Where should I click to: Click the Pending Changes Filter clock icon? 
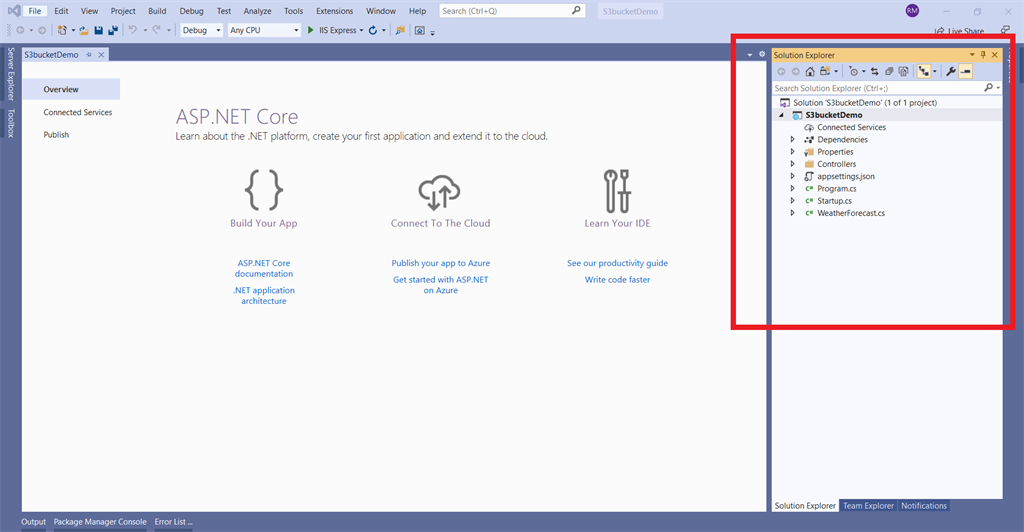854,71
